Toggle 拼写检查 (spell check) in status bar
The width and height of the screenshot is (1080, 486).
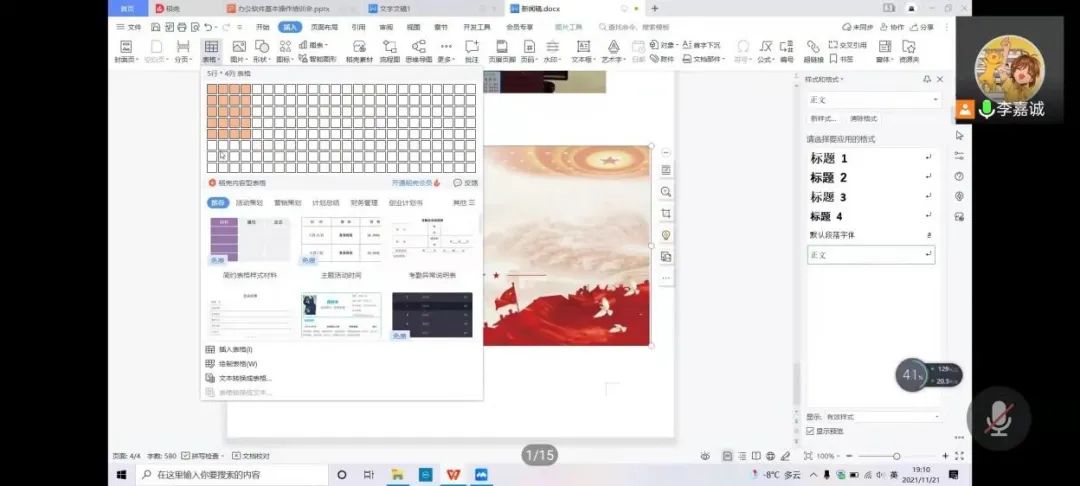tap(201, 456)
